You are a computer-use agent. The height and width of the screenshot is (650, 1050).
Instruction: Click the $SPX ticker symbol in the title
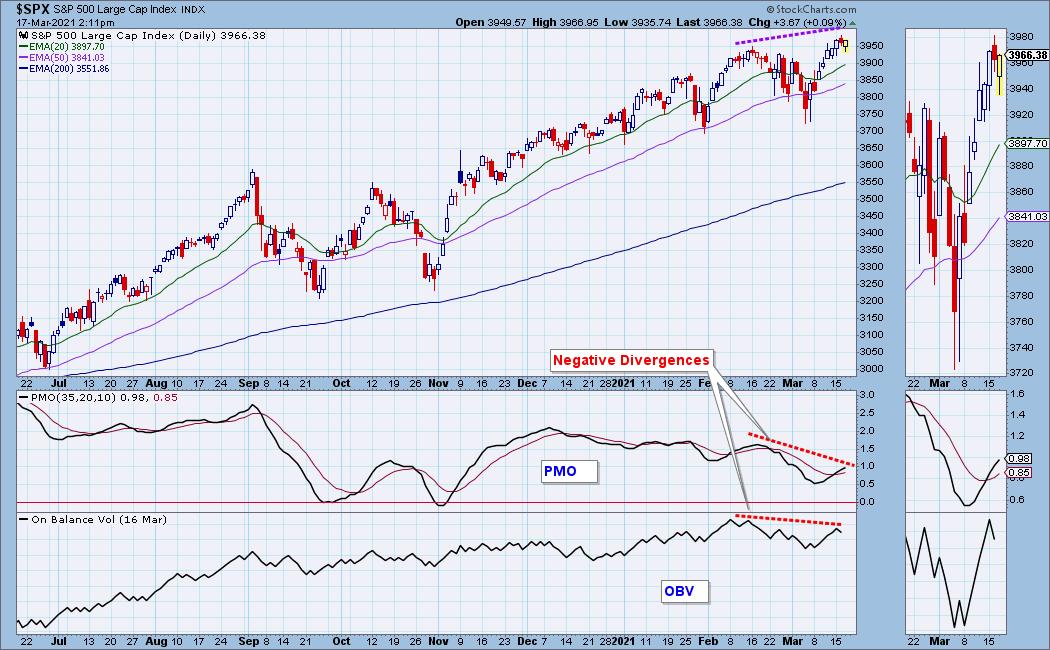click(x=33, y=9)
